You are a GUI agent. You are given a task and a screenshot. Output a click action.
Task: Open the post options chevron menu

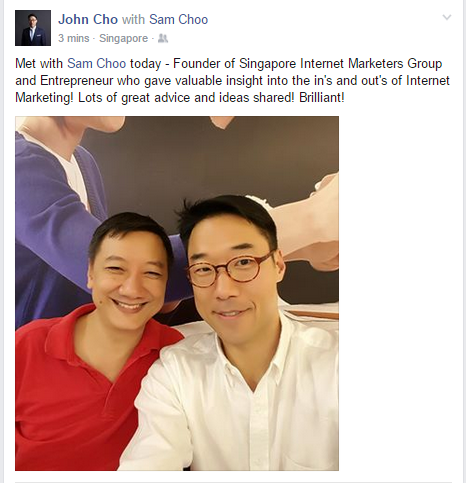tap(447, 17)
